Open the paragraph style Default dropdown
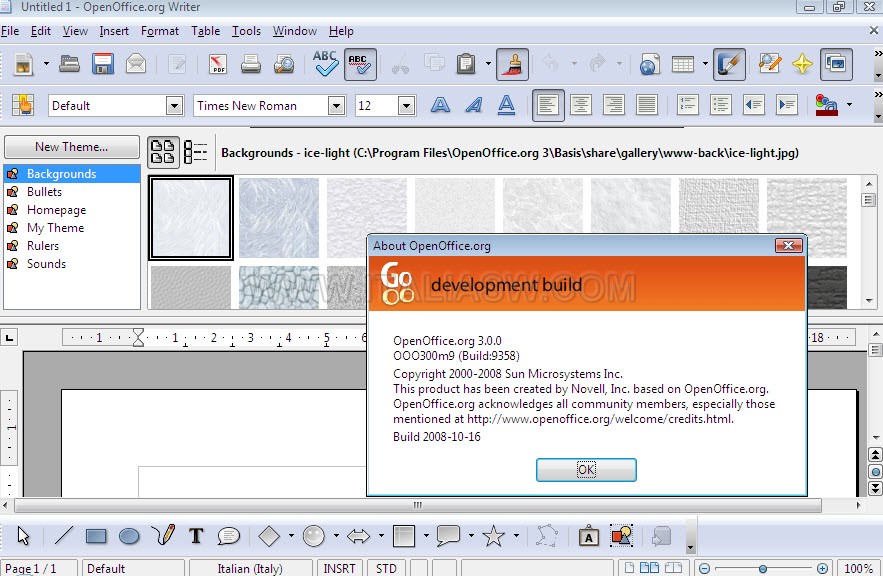The image size is (883, 576). coord(175,105)
